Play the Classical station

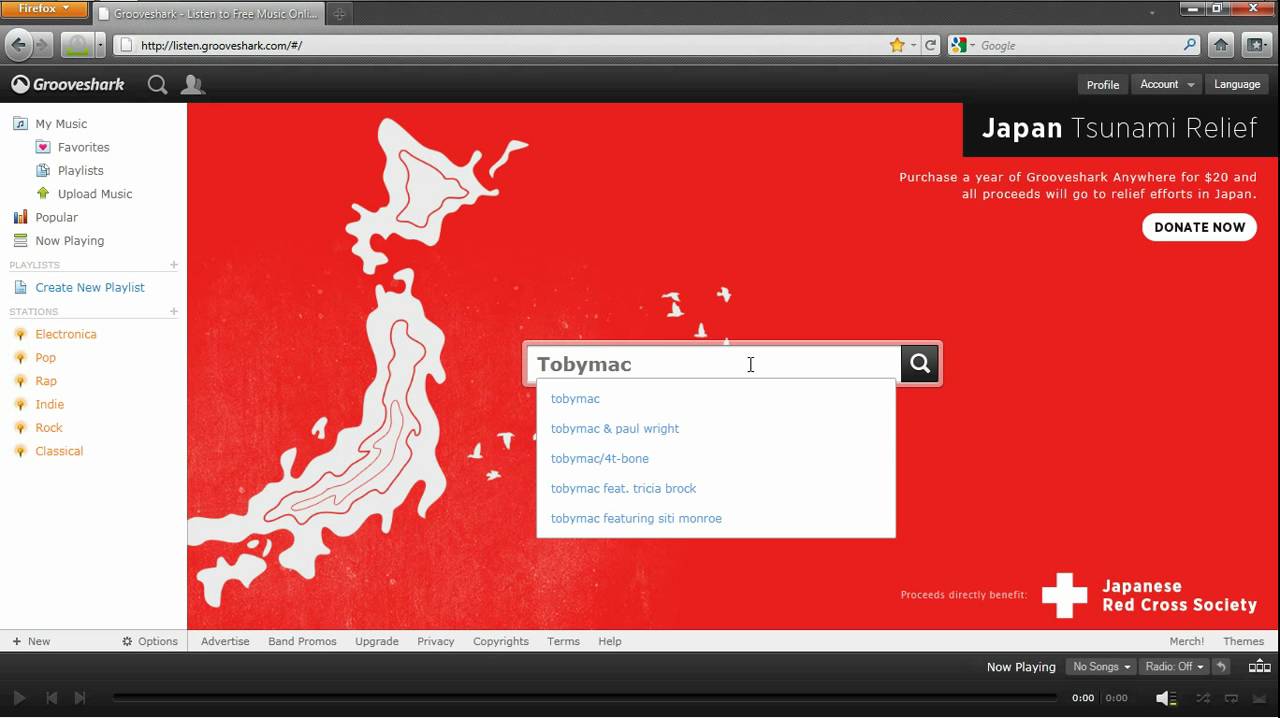coord(59,452)
